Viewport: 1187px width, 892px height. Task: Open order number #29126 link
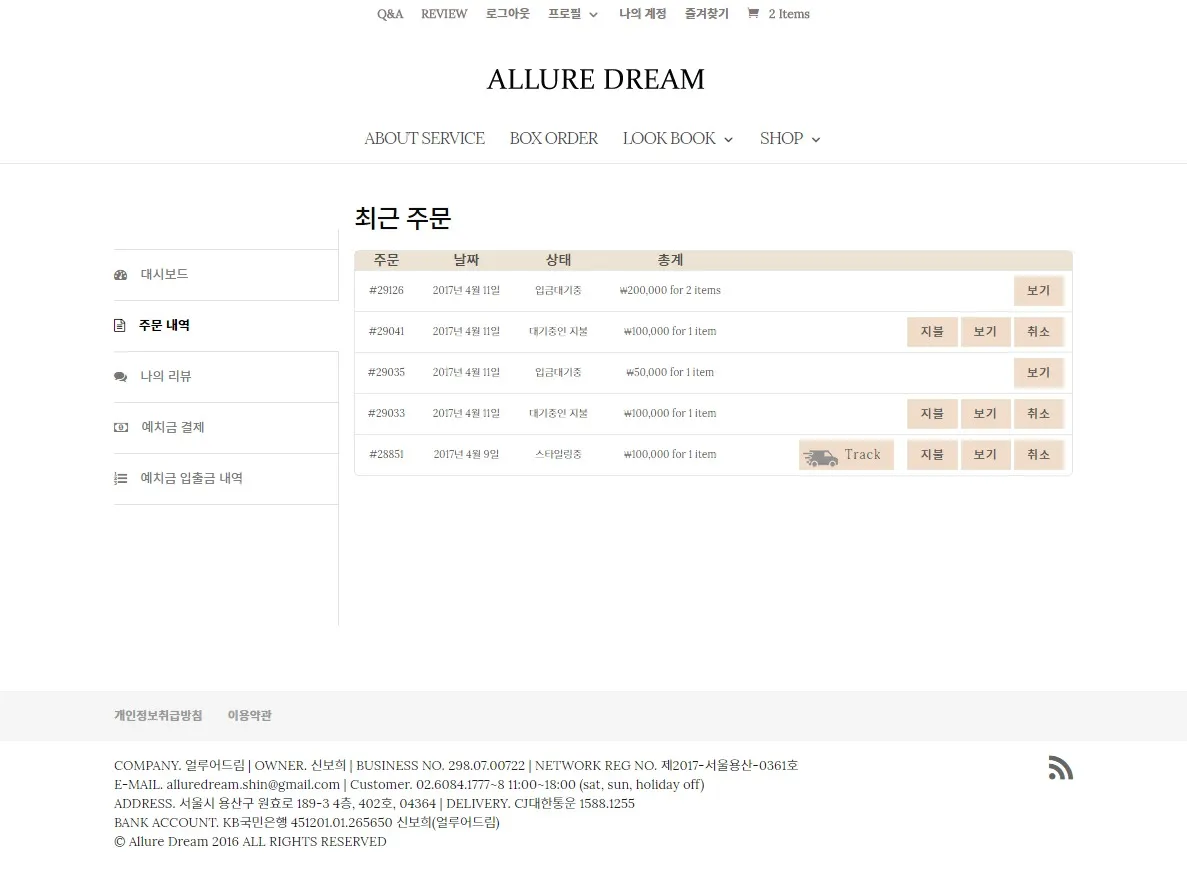point(386,291)
